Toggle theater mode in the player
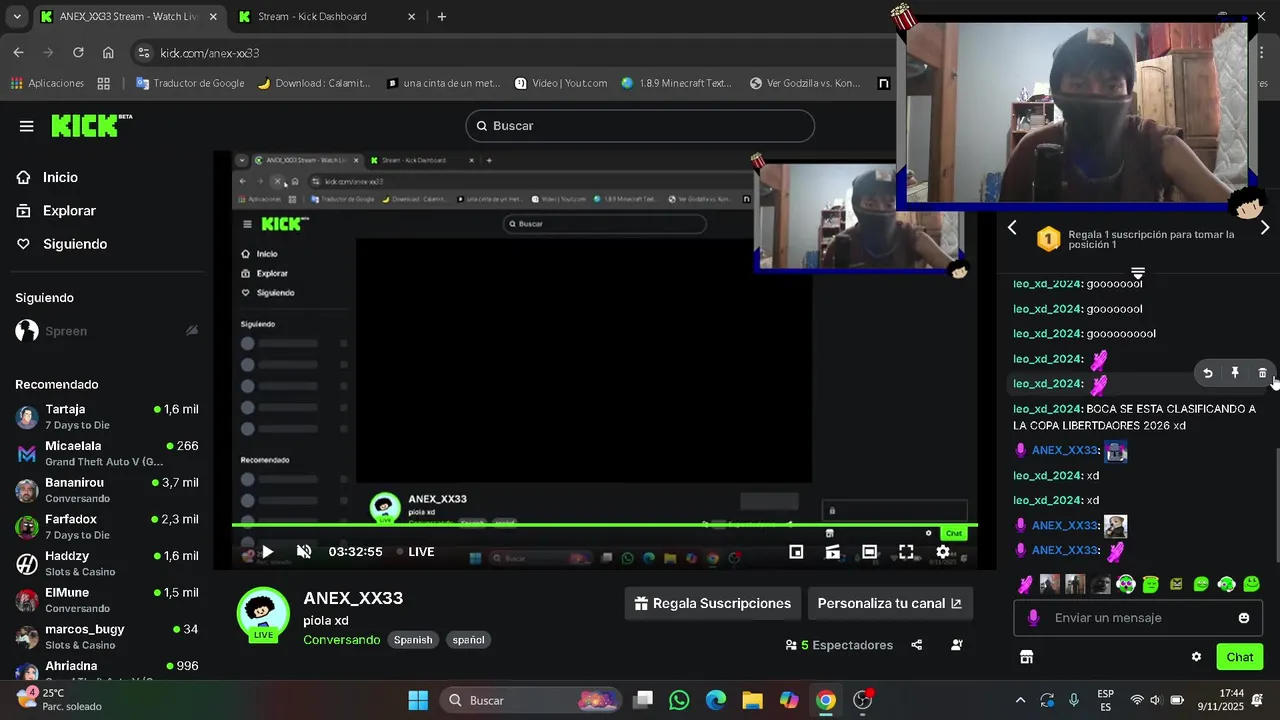Screen dimensions: 1280x720 pos(869,552)
